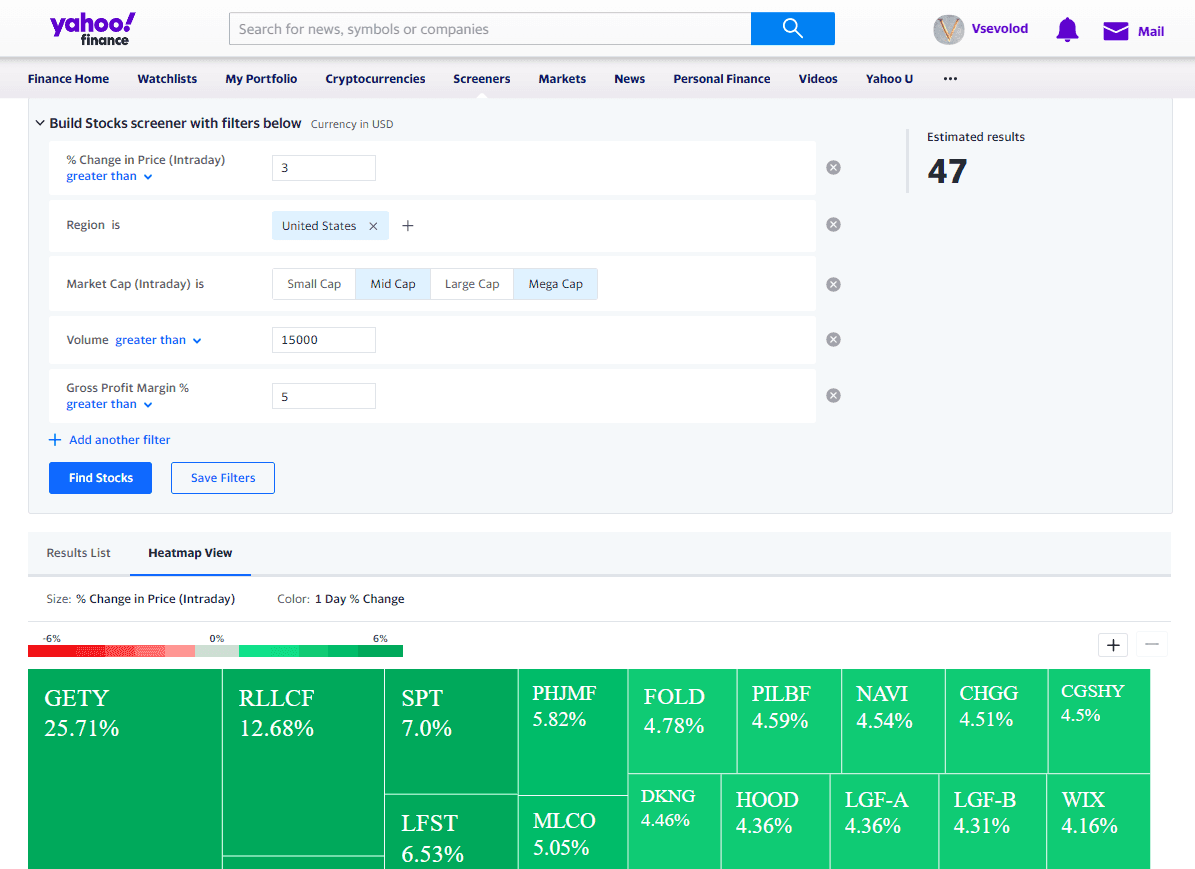Zoom in the heatmap with plus
The width and height of the screenshot is (1195, 869).
tap(1113, 645)
